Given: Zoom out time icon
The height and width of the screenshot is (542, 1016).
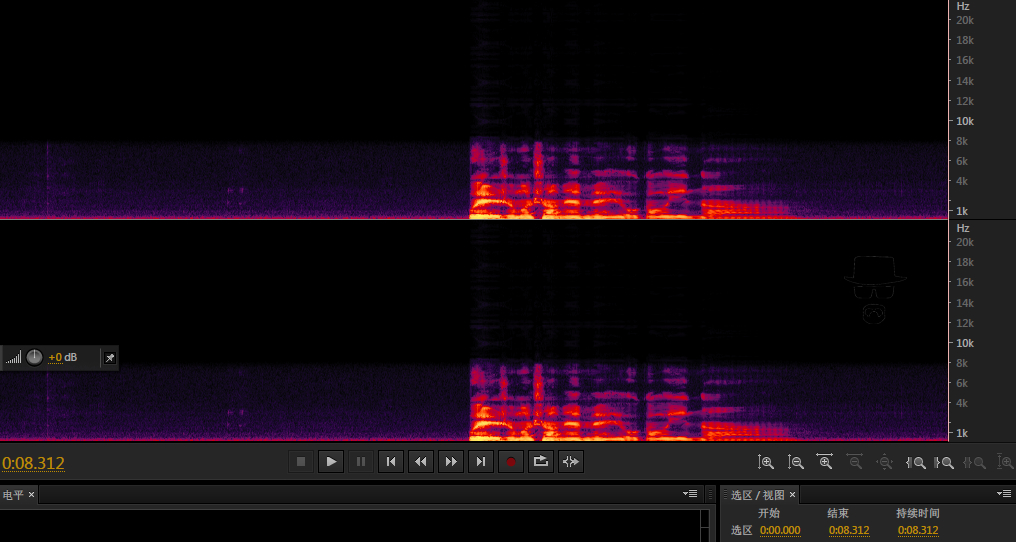Looking at the screenshot, I should click(x=855, y=462).
